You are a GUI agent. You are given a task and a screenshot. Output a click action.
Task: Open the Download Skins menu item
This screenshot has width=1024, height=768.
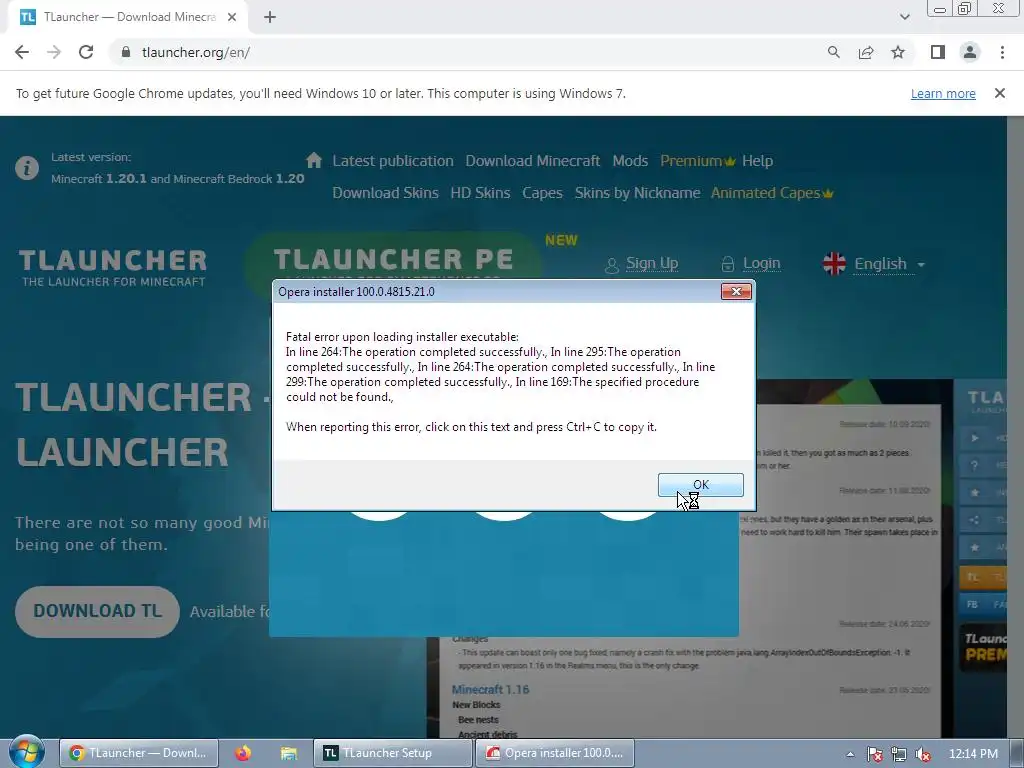(385, 193)
